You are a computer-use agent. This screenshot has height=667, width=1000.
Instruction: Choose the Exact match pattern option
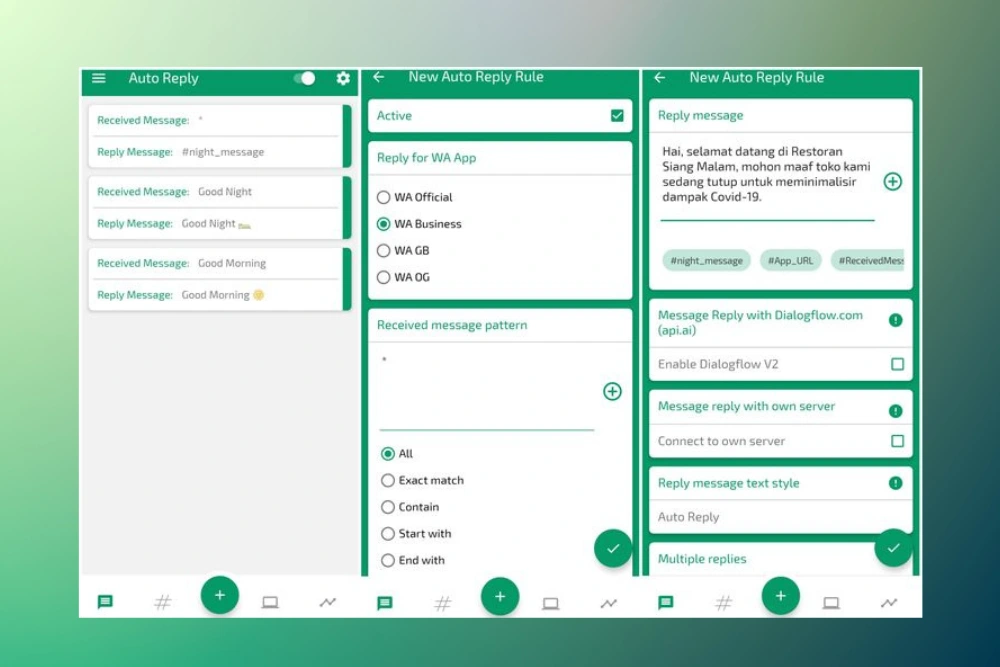388,480
